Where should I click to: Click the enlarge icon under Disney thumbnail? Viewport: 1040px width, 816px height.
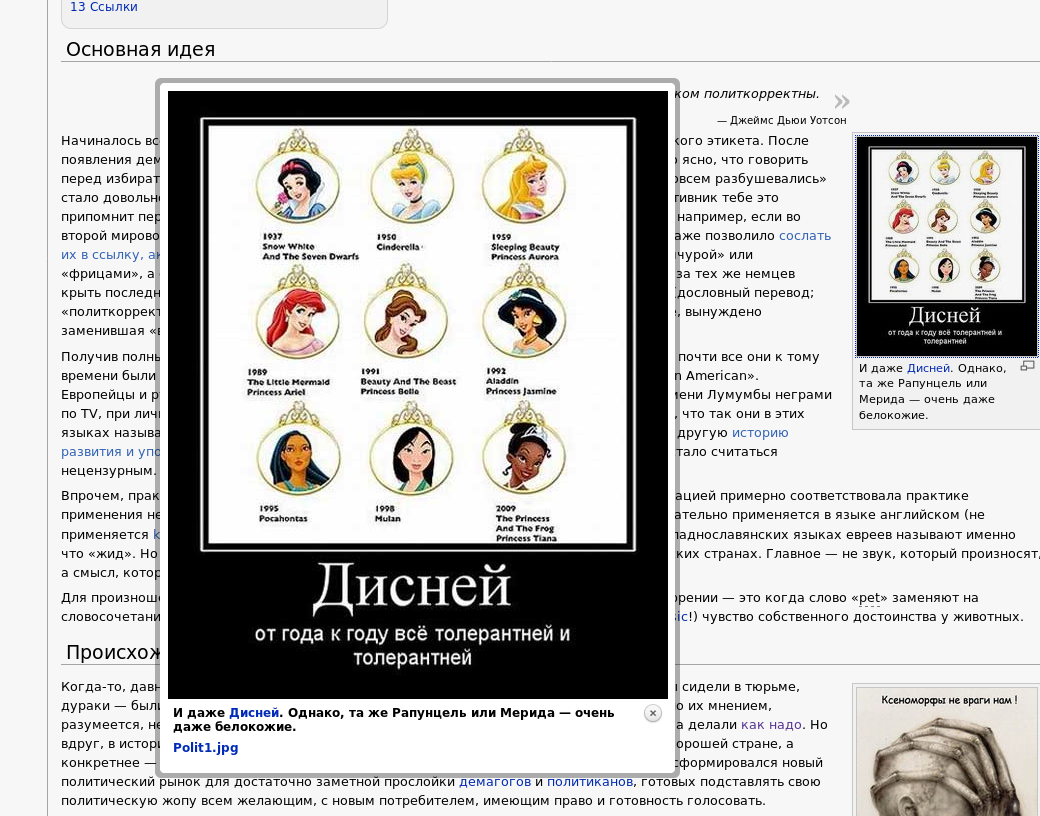[1027, 367]
